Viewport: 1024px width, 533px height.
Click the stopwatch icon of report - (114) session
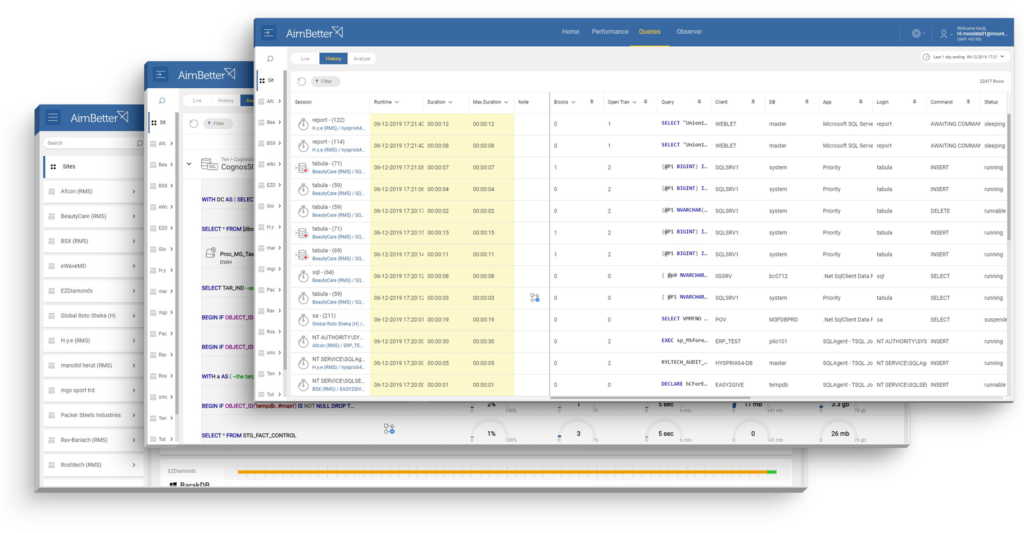click(x=303, y=146)
